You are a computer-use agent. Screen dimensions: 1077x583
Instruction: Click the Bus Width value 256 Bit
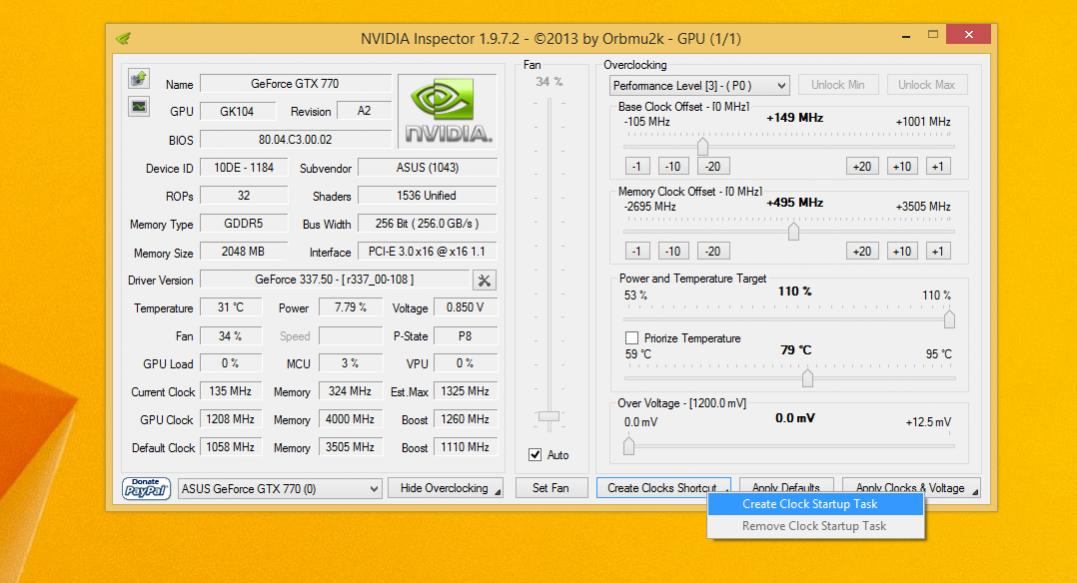pyautogui.click(x=427, y=224)
